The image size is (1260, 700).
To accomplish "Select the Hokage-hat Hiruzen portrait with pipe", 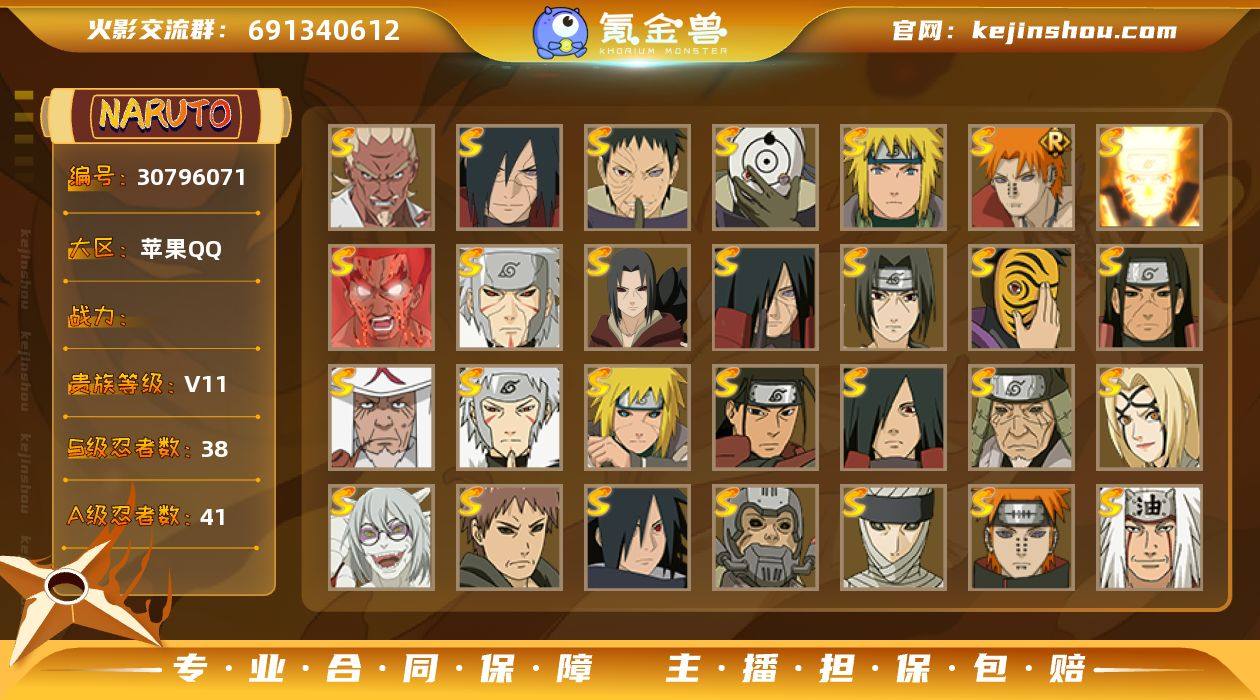I will click(x=381, y=417).
